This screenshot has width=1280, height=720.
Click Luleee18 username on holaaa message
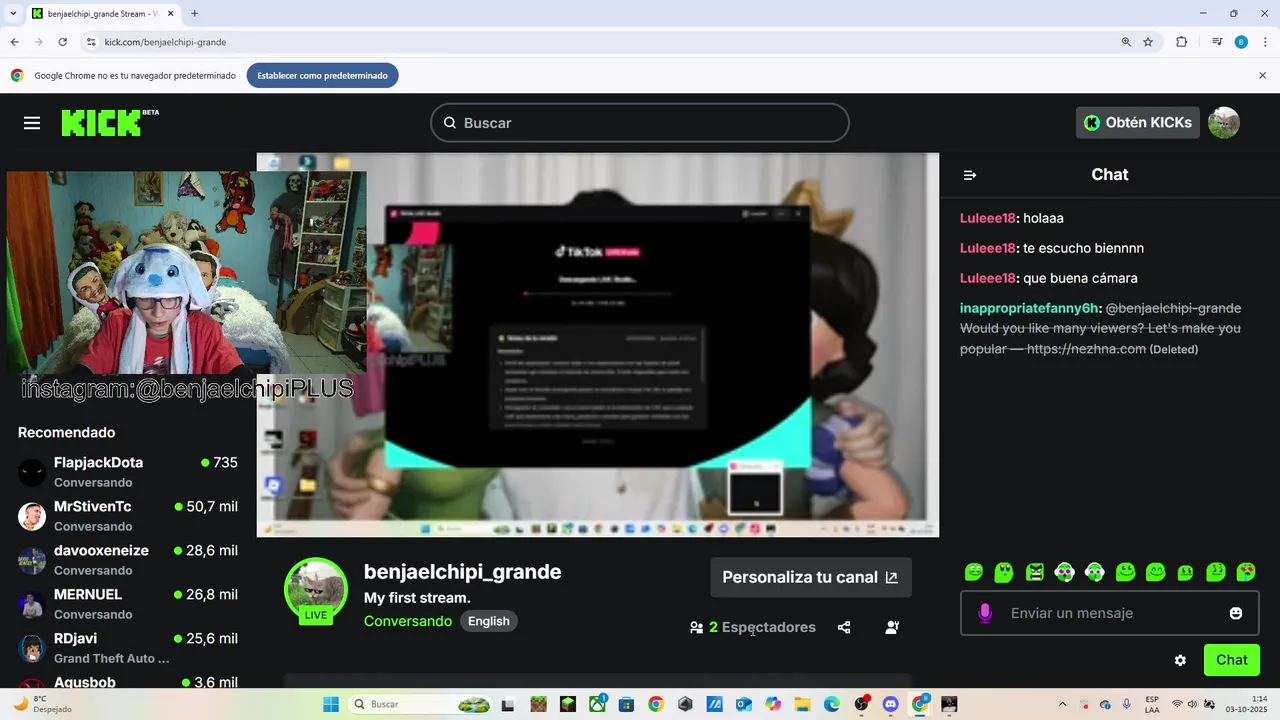point(987,218)
